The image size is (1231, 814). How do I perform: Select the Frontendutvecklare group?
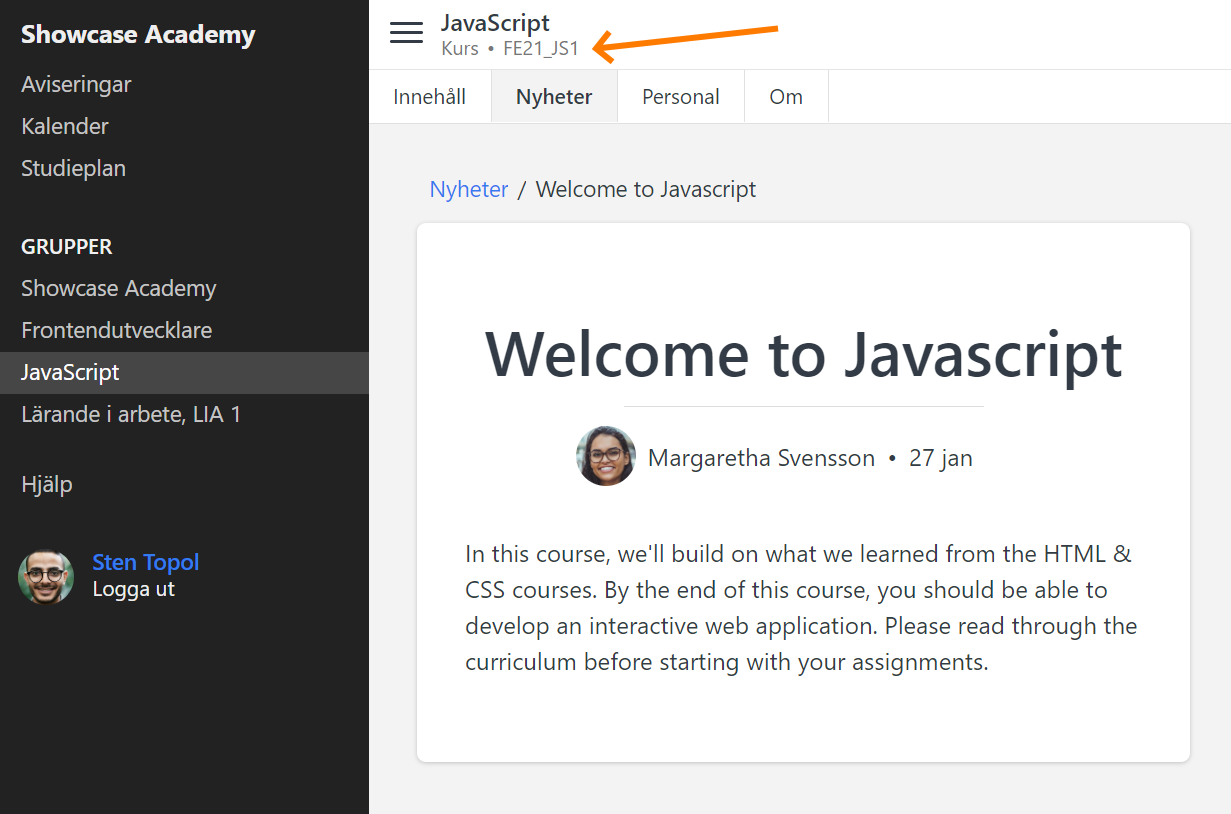(116, 330)
